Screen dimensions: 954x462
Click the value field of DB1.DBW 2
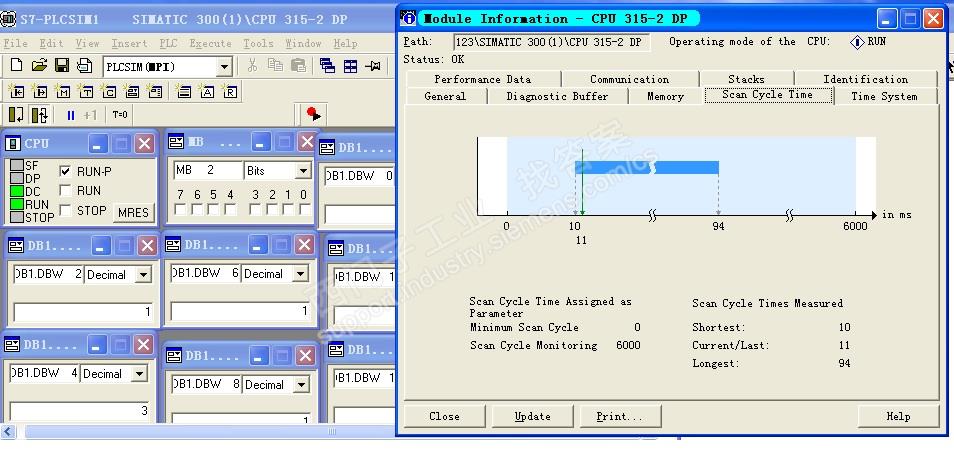(x=82, y=312)
